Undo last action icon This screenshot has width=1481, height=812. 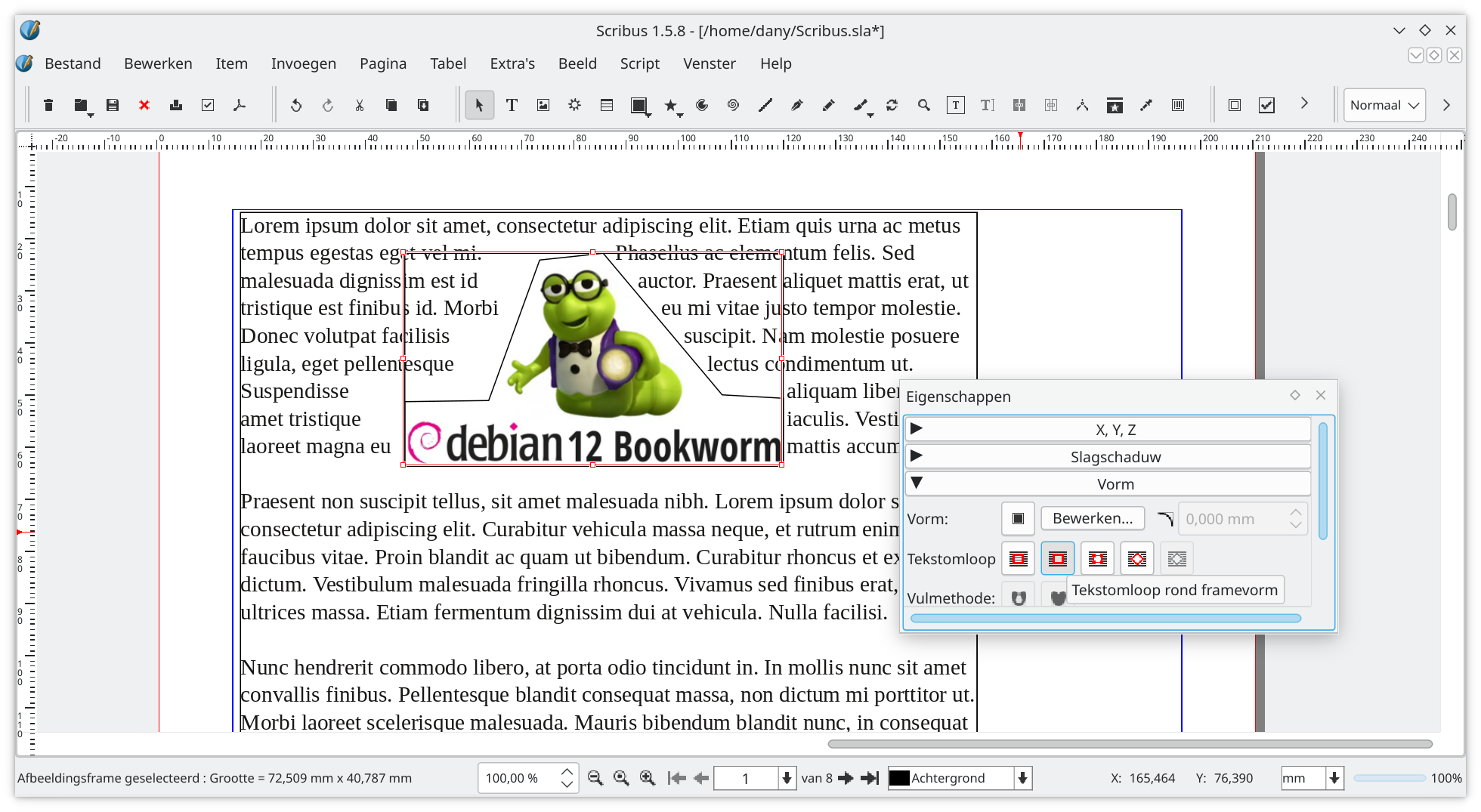(x=296, y=105)
